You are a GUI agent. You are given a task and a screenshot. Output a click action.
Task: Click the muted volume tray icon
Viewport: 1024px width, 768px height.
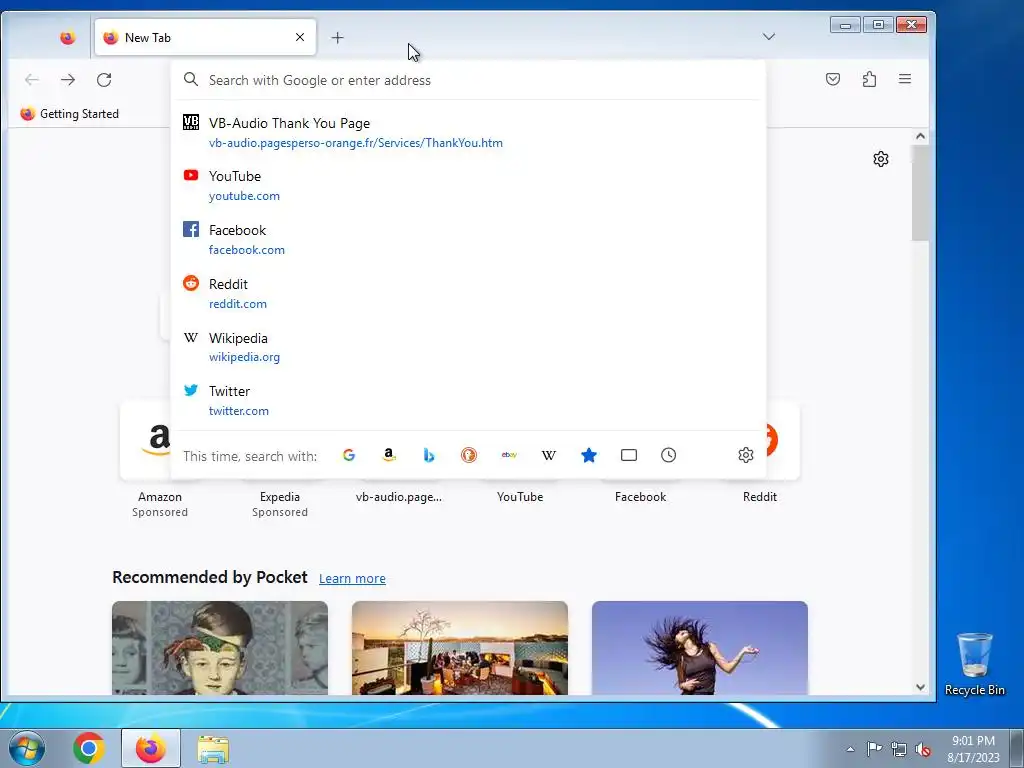coord(923,749)
